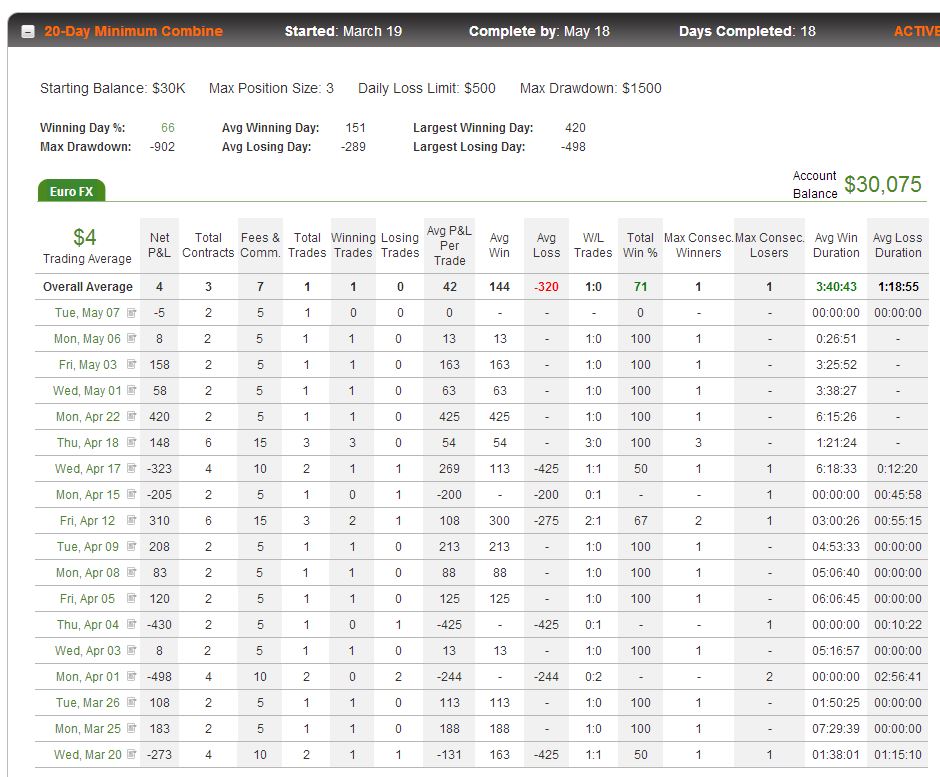This screenshot has height=777, width=940.
Task: Click the Winning Trades column header
Action: point(353,245)
